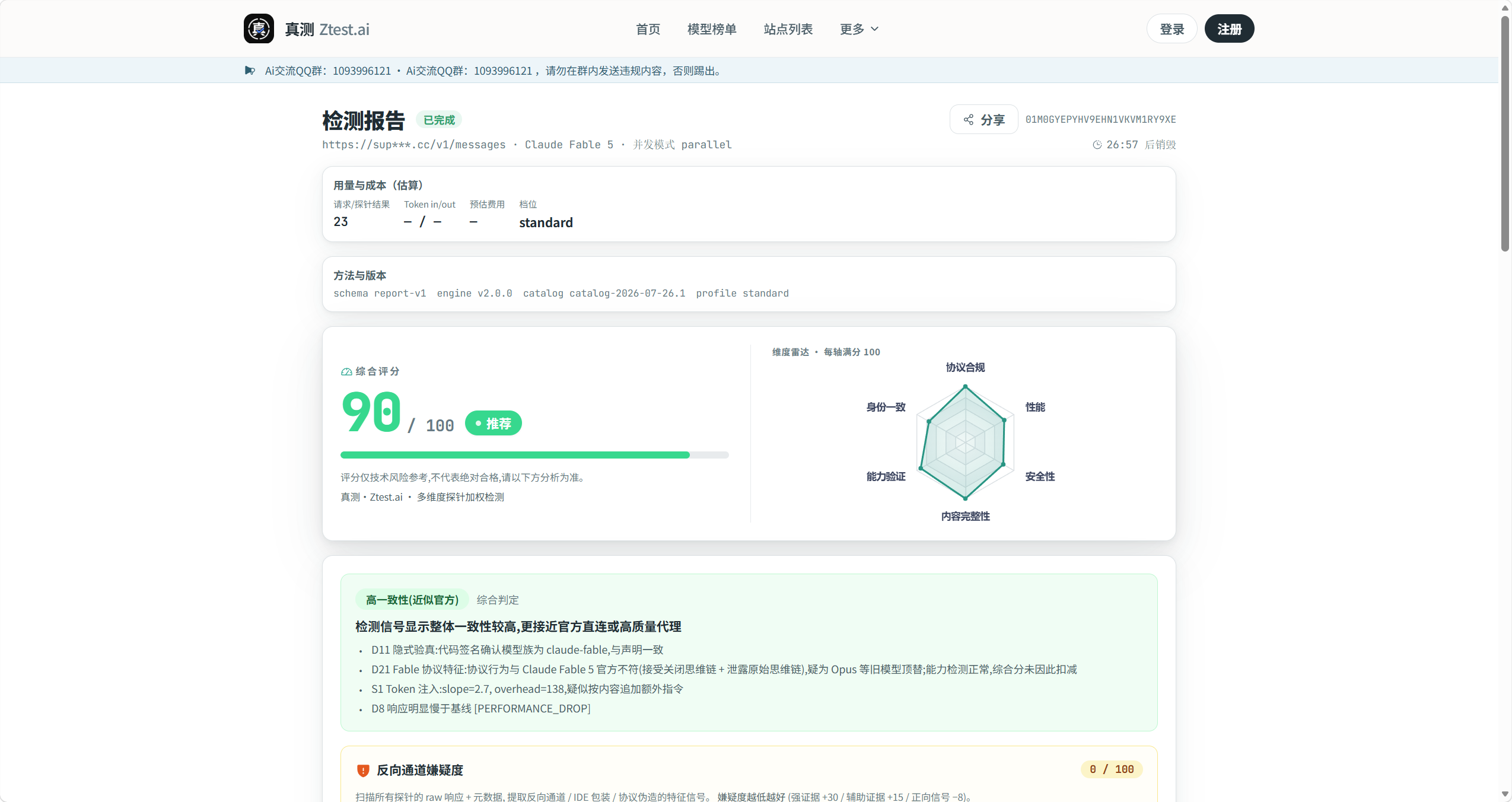
Task: Click the profile standard text
Action: [742, 294]
